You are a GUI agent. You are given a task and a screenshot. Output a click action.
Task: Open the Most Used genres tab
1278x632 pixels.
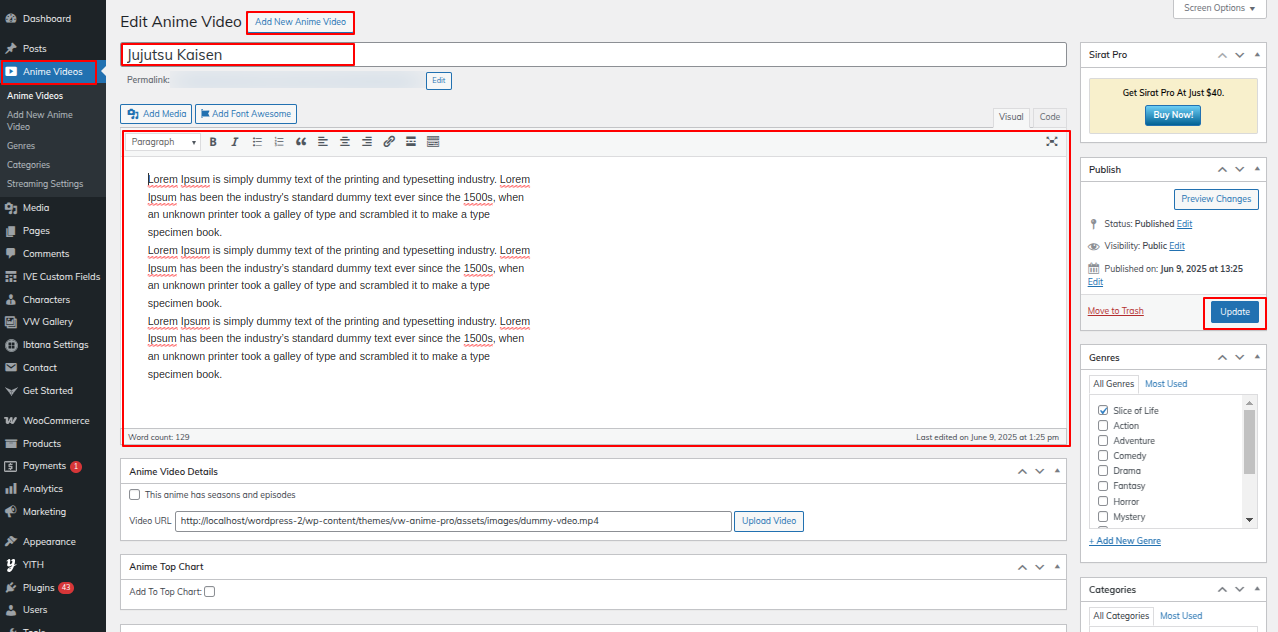tap(1165, 384)
